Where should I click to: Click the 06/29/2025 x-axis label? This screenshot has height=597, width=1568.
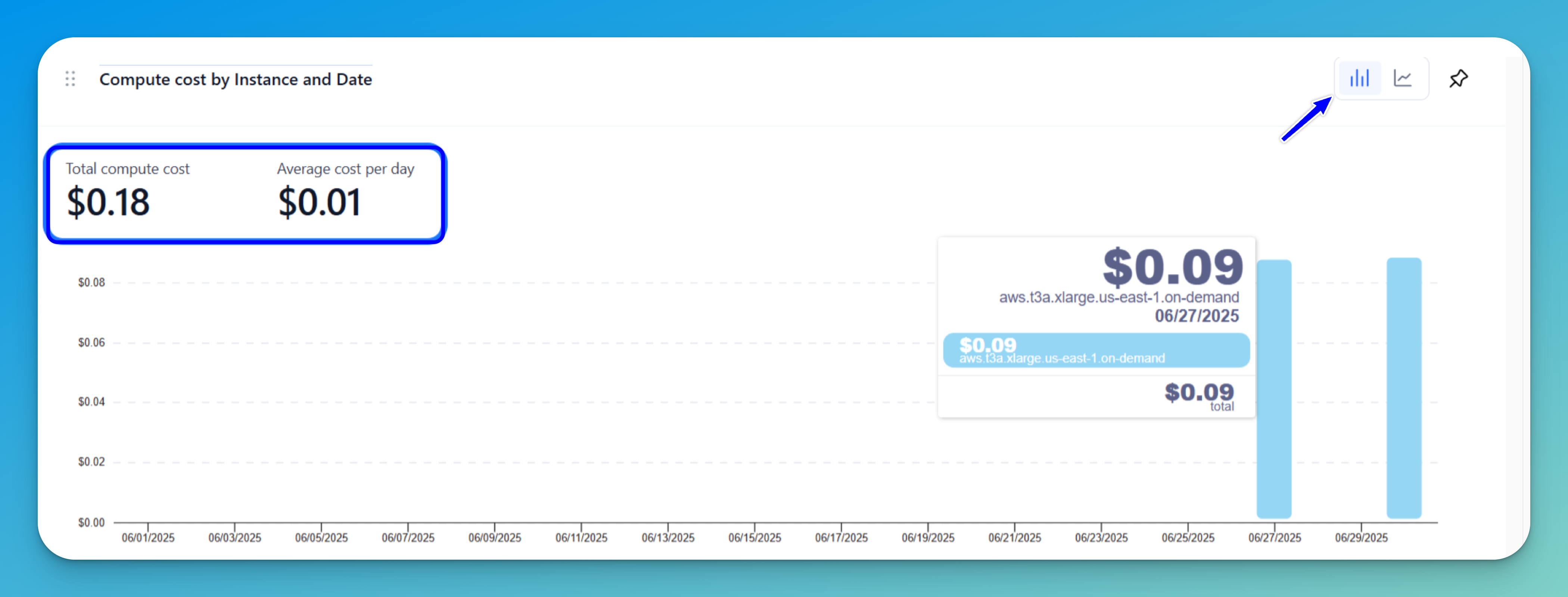[x=1361, y=538]
